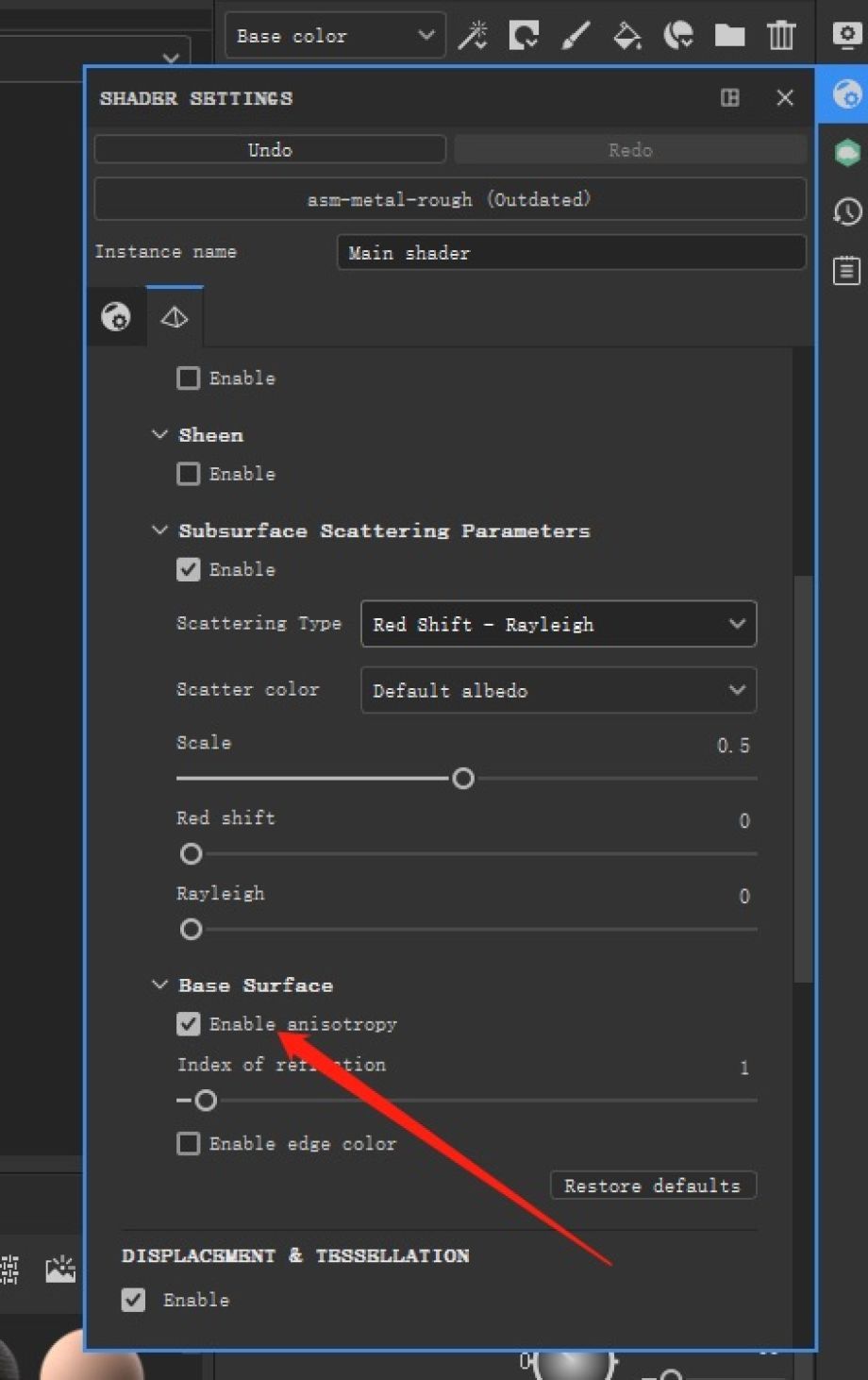Click the paint brush add layer icon
Screen dimensions: 868x1380
click(x=576, y=36)
